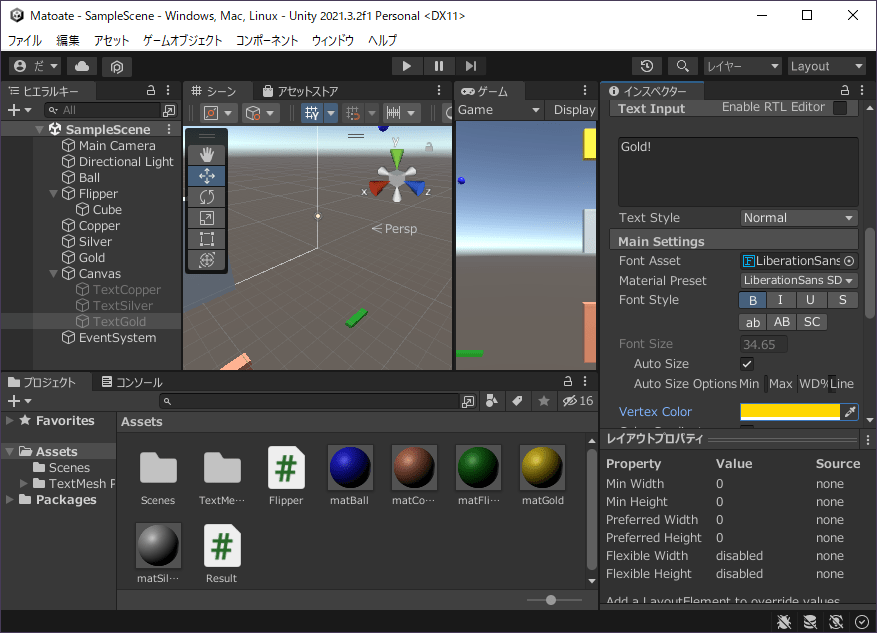Click the debug mode bug icon in status bar
This screenshot has height=633, width=877.
[x=784, y=621]
